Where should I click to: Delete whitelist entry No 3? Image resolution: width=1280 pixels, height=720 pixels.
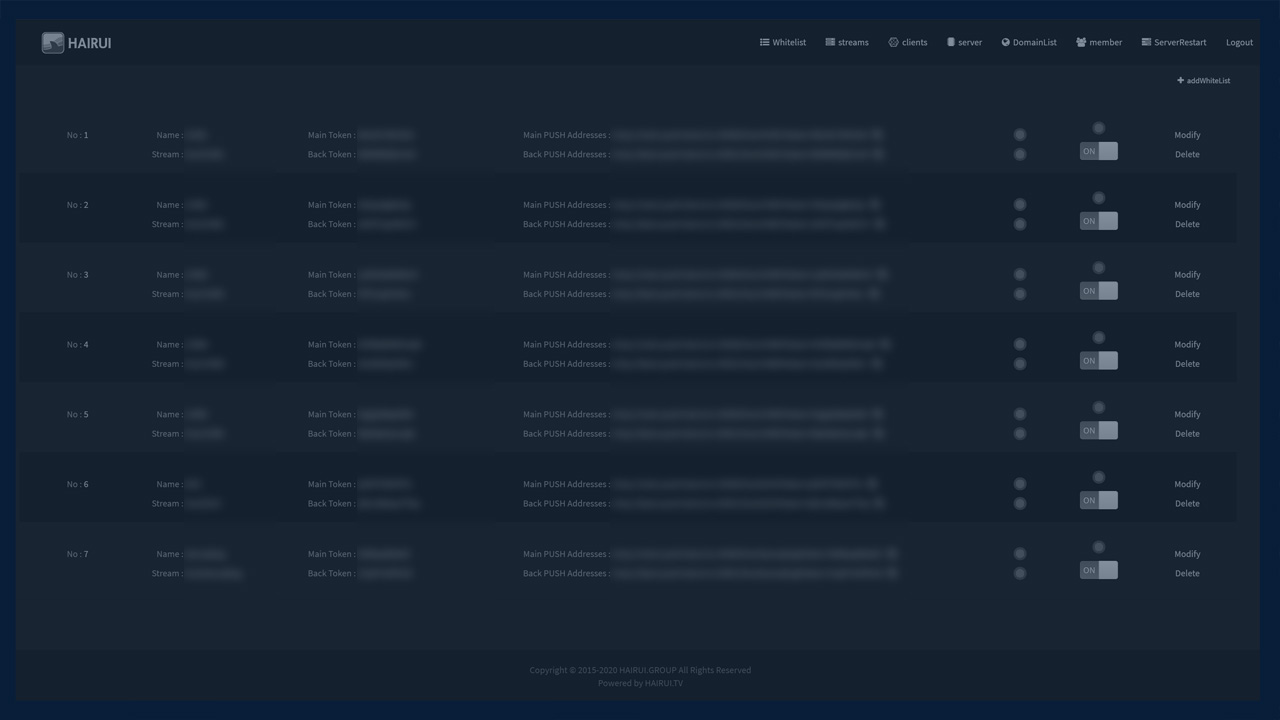[1187, 294]
